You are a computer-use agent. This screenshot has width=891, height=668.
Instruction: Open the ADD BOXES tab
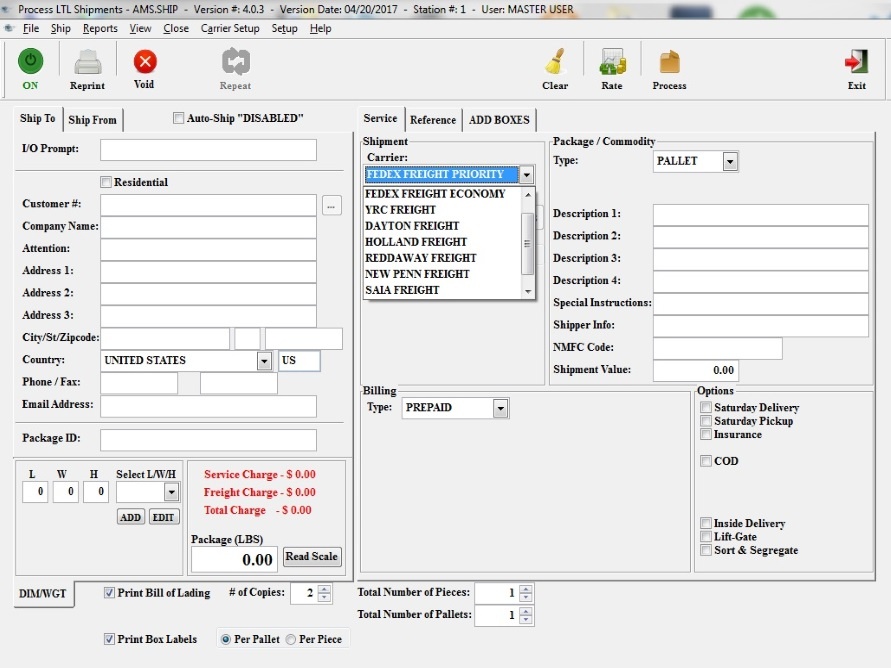[499, 120]
